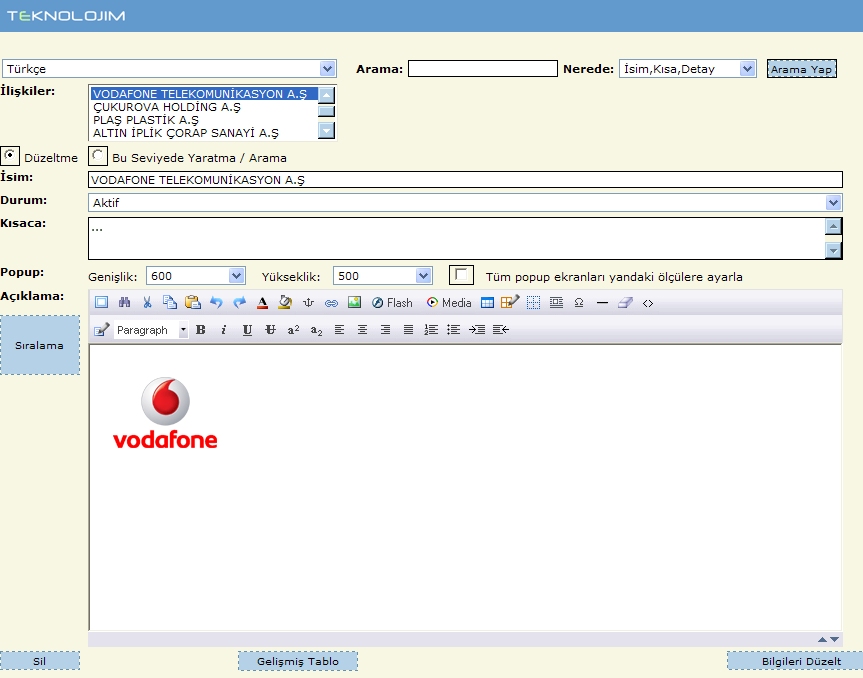Select VODAFONE TELEKOMUNİKASYON A.Ş in İlişkiler list
The image size is (863, 678).
pos(204,94)
